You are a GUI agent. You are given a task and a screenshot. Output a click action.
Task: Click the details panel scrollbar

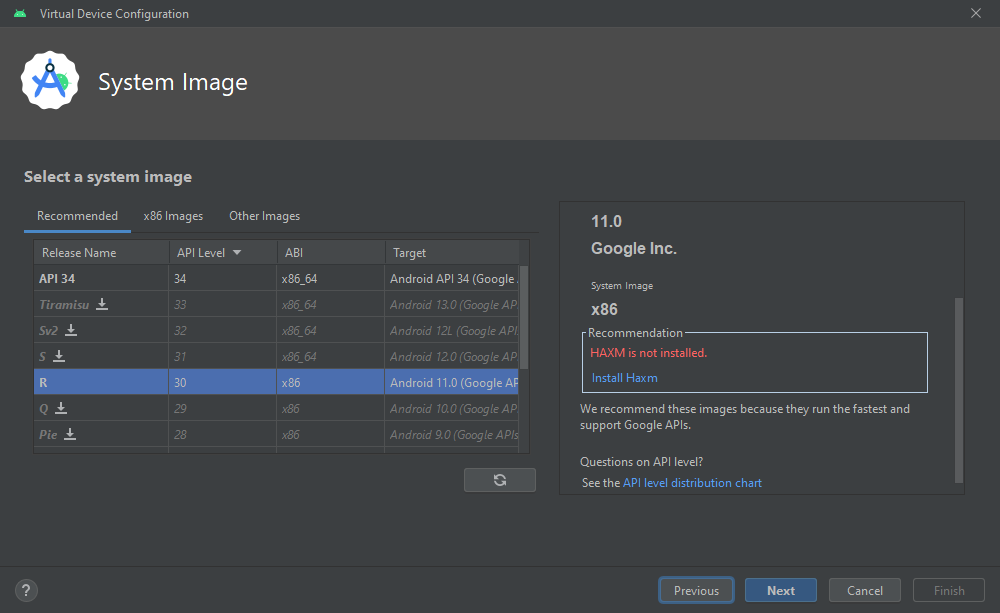958,390
